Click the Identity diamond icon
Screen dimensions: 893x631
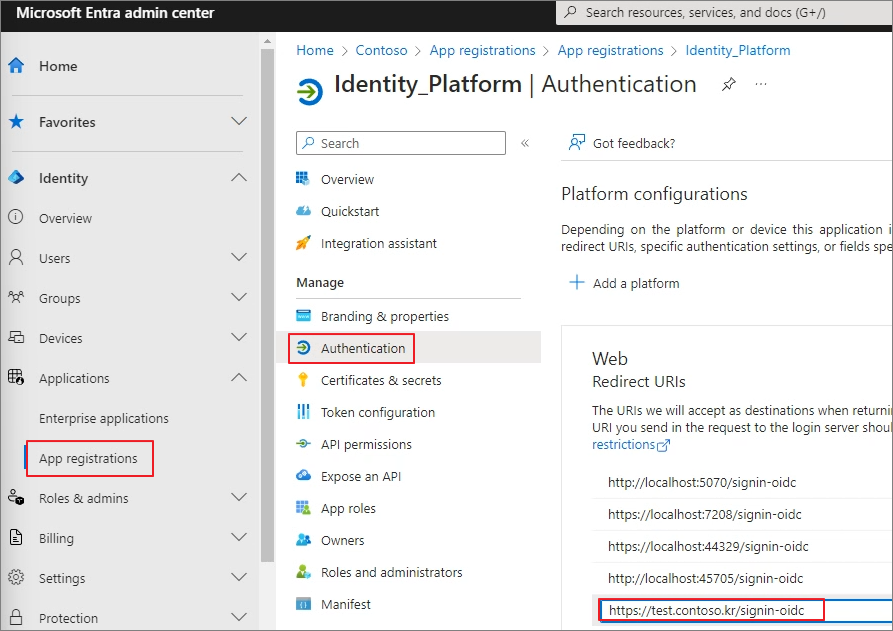coord(16,178)
